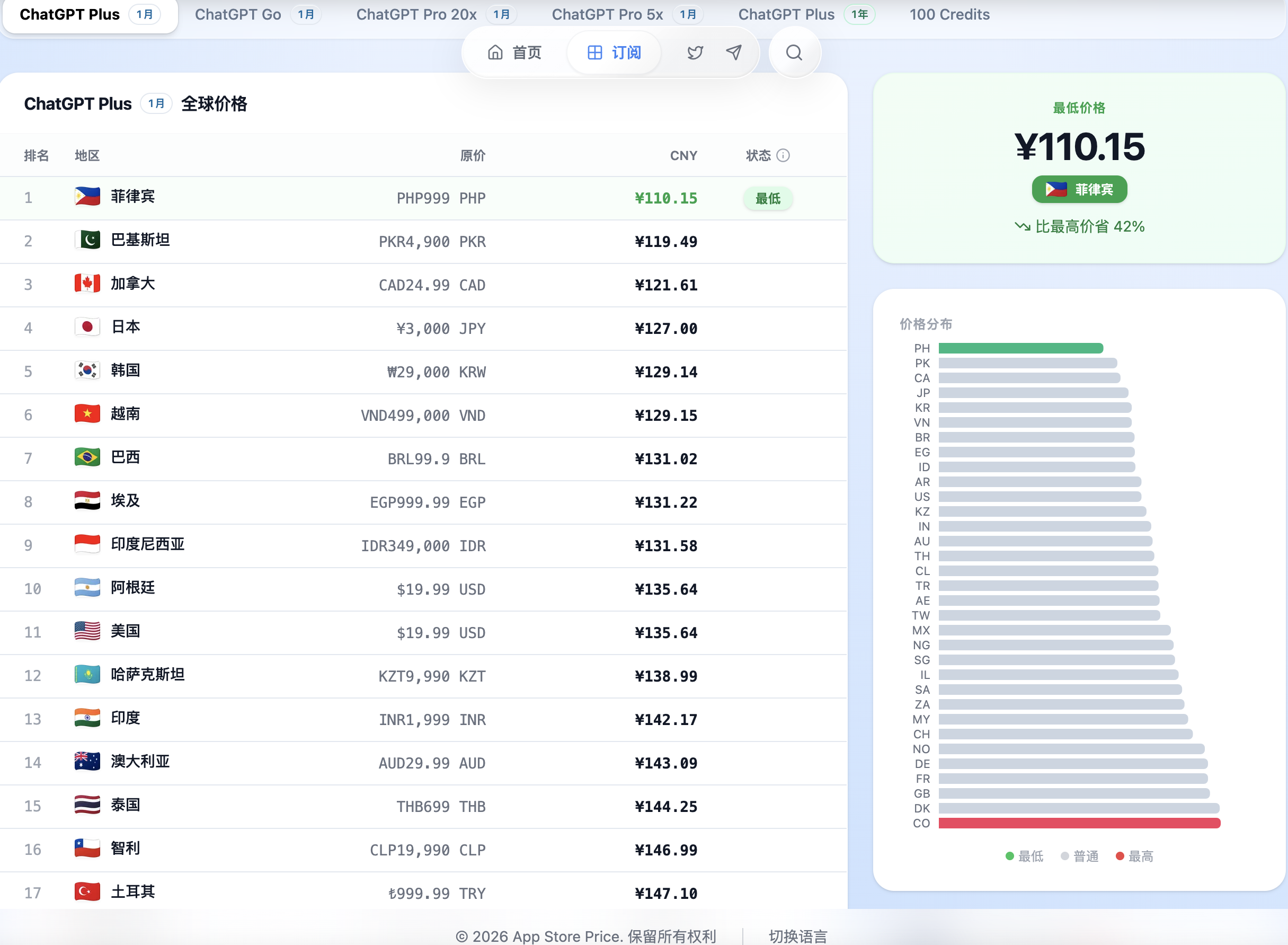Open the 100 Credits tab
Viewport: 1288px width, 945px height.
pyautogui.click(x=949, y=14)
